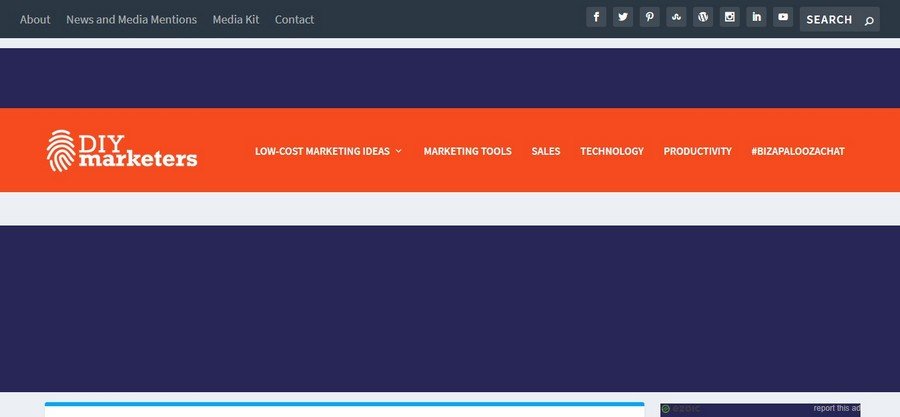Open the StumbleUpon social icon
This screenshot has height=417, width=900.
point(676,17)
